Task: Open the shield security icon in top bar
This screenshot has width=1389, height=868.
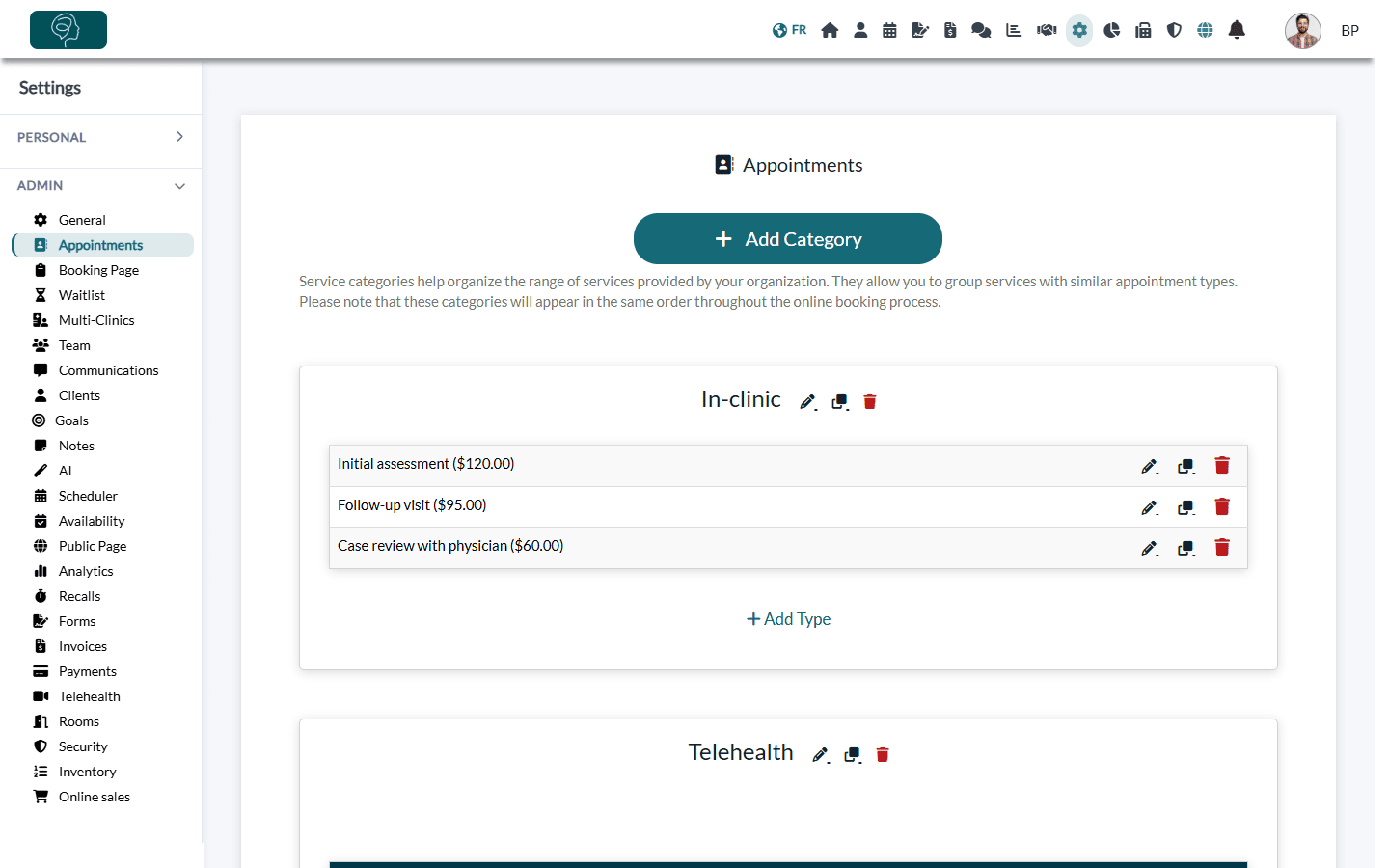Action: [1174, 30]
